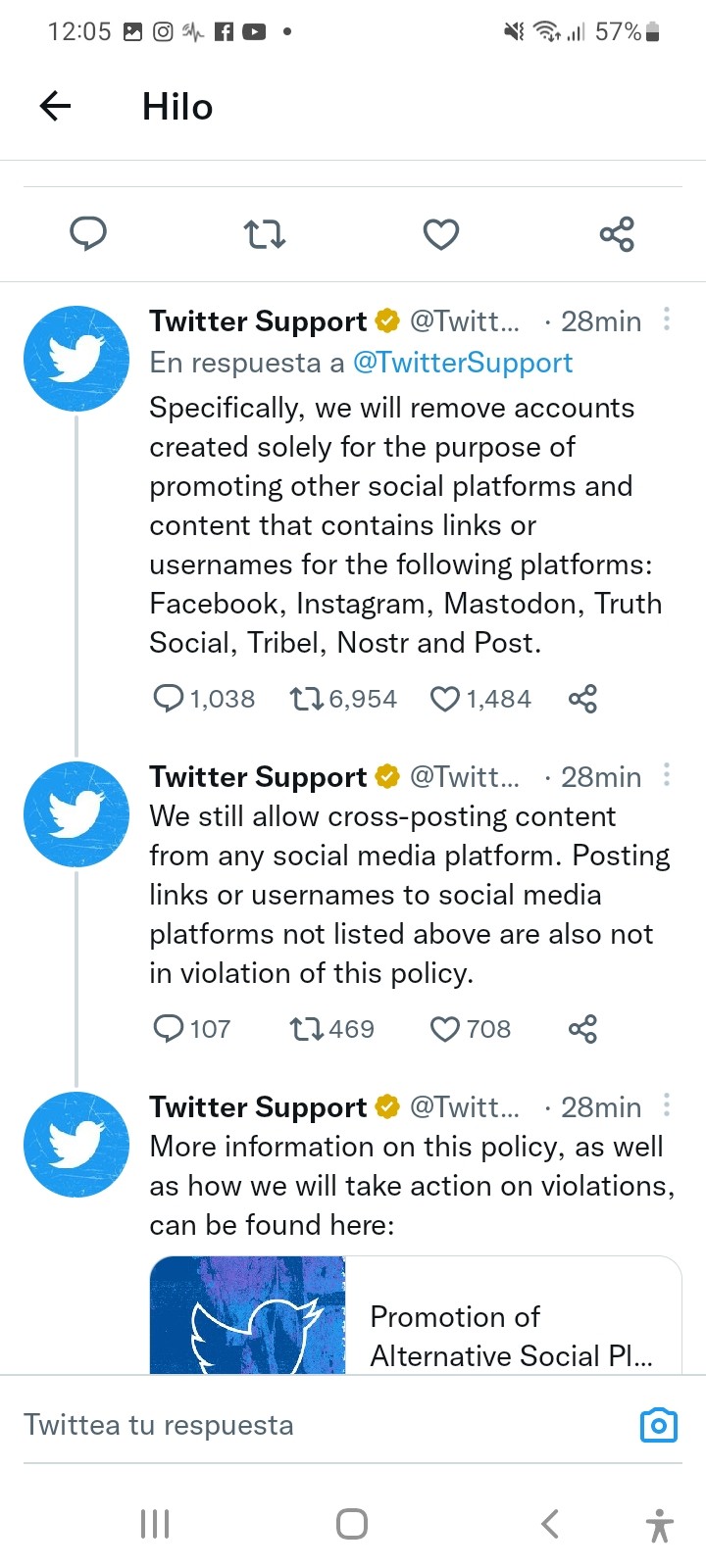This screenshot has height=1568, width=706.
Task: Tap the top share icon
Action: 617,234
